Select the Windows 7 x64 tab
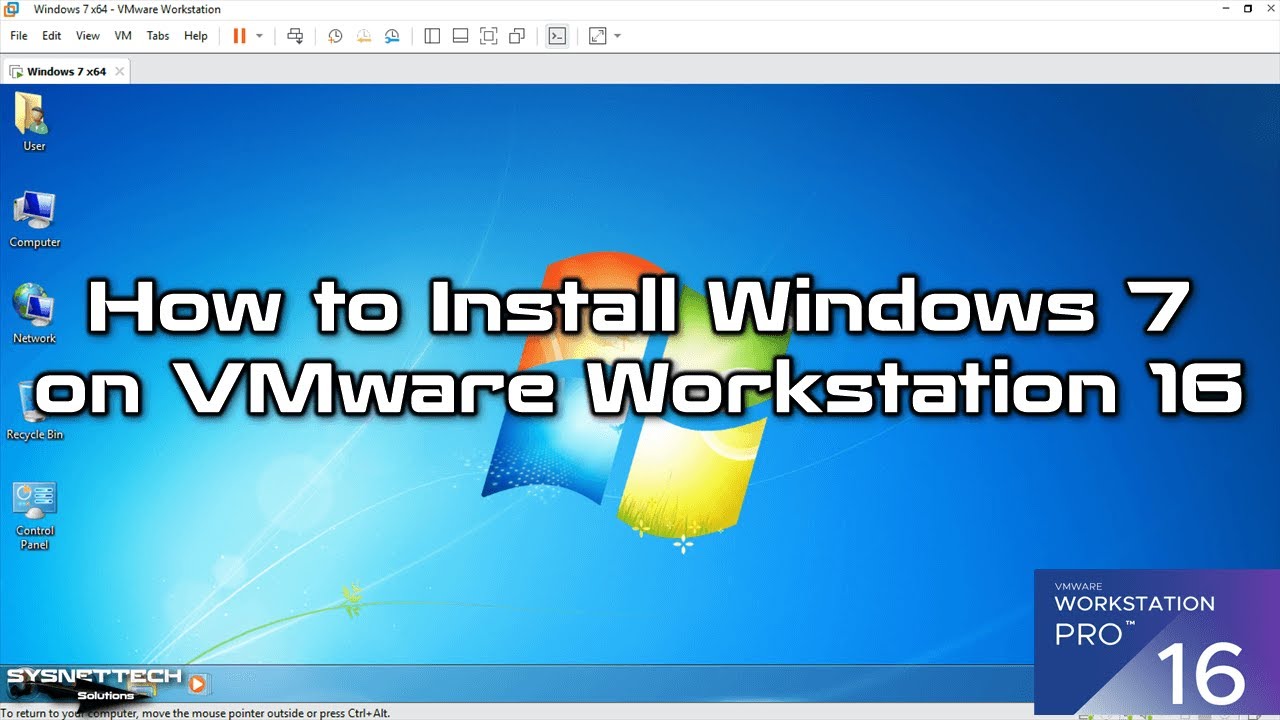Viewport: 1280px width, 720px height. click(66, 72)
